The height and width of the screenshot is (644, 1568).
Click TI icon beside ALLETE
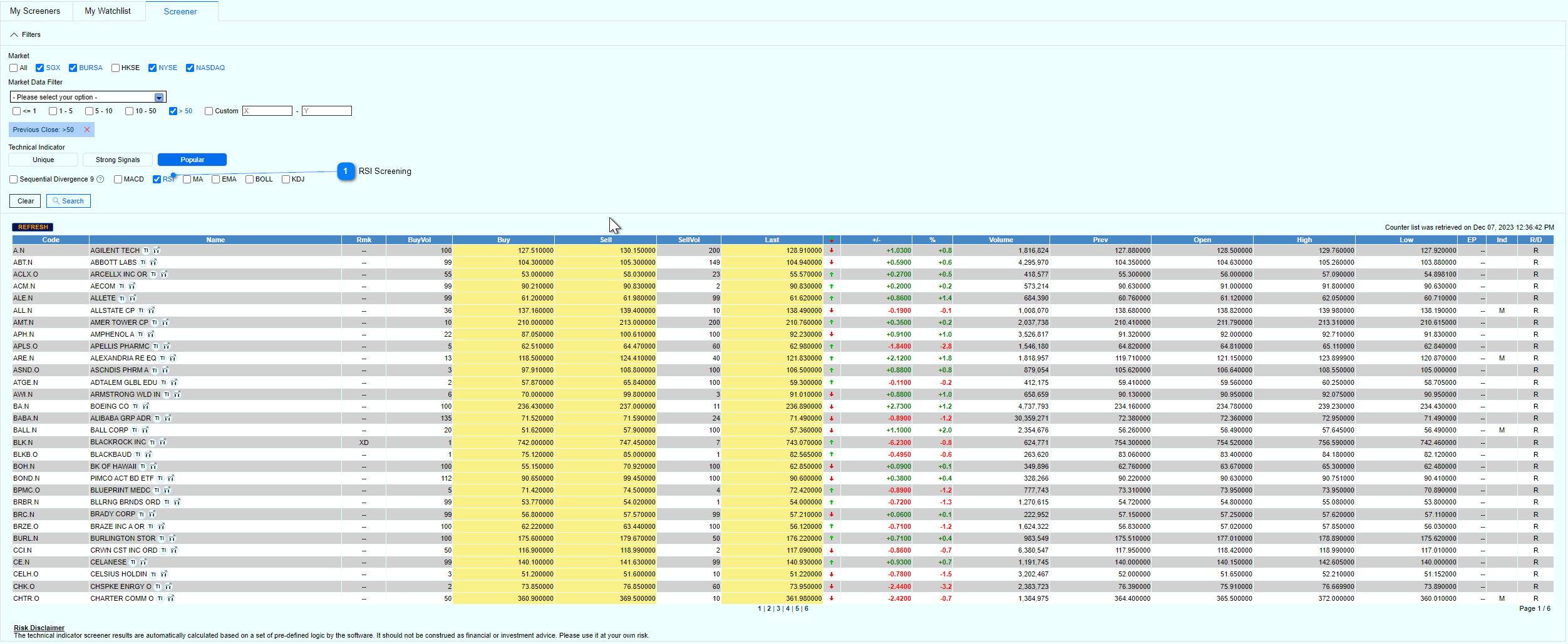[x=122, y=299]
